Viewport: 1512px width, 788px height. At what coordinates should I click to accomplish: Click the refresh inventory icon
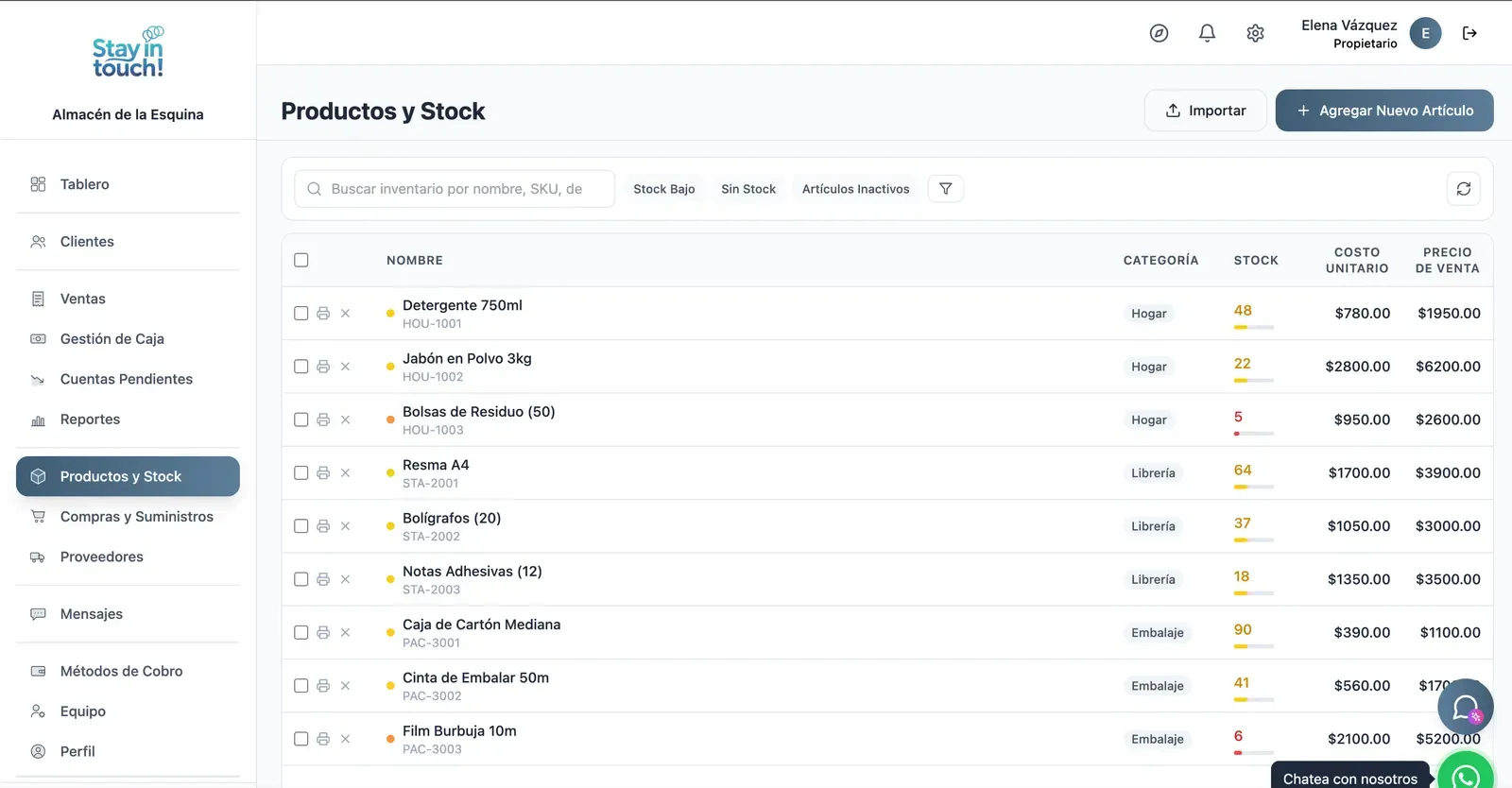pyautogui.click(x=1464, y=189)
